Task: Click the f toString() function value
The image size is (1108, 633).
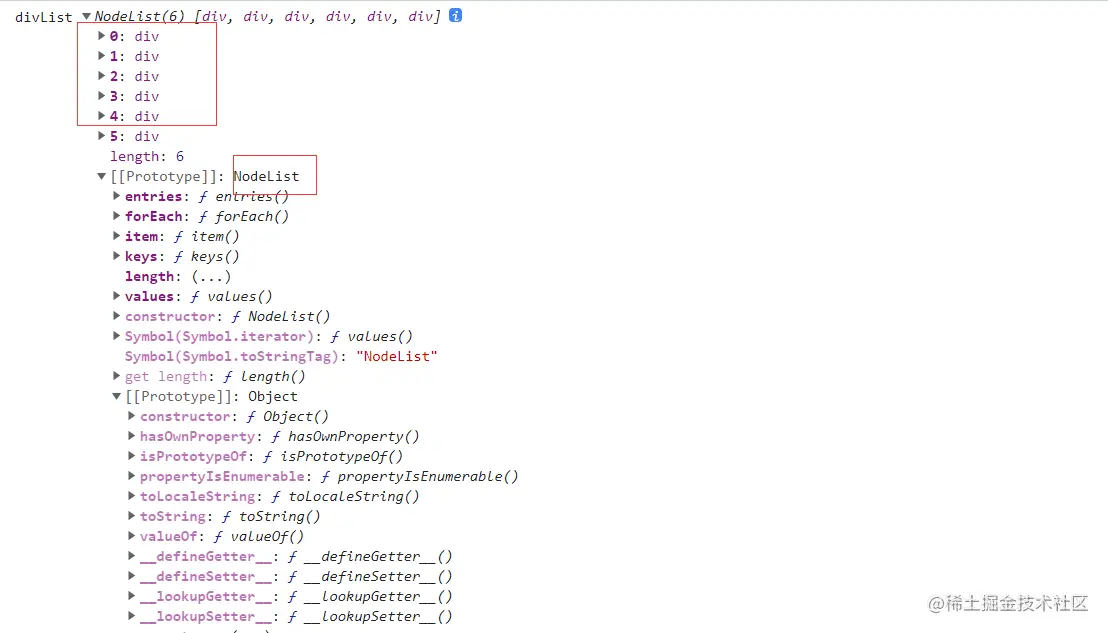Action: coord(271,516)
